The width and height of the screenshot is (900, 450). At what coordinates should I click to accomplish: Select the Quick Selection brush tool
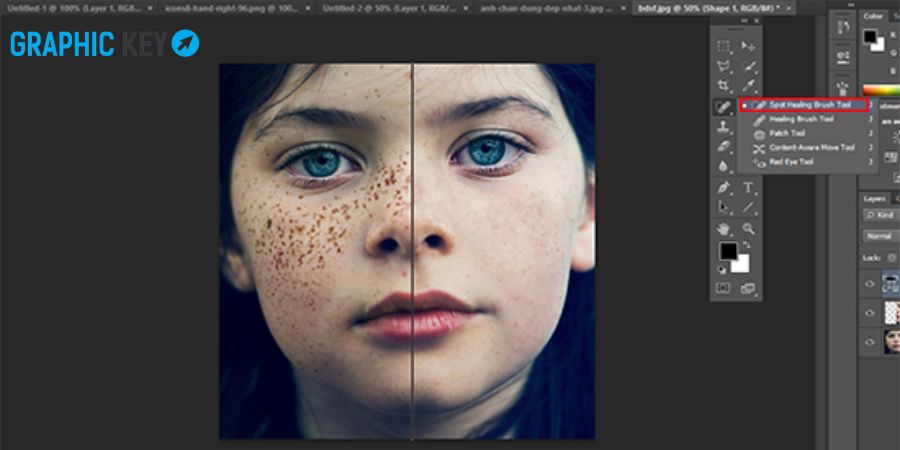[748, 66]
